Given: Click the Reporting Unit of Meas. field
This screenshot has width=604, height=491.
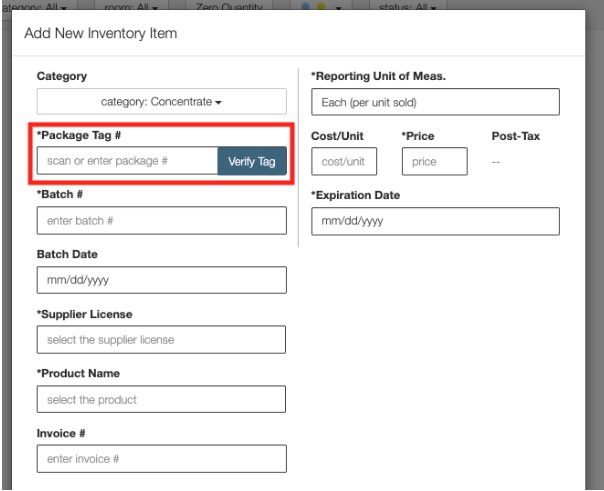Looking at the screenshot, I should [434, 102].
